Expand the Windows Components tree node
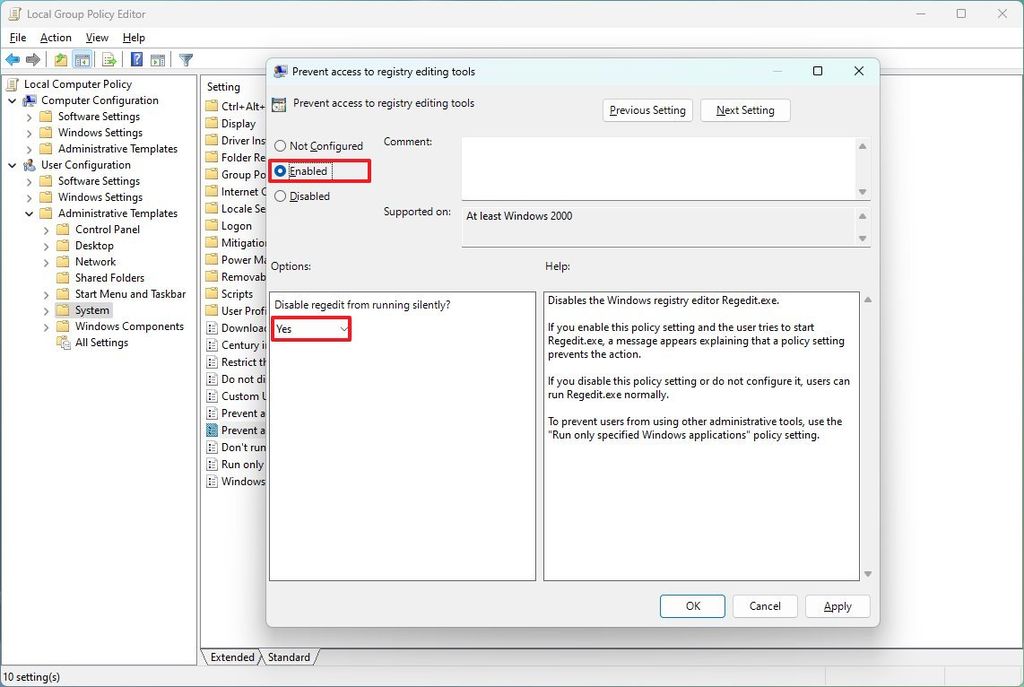Screen dimensions: 1024x687 [44, 326]
